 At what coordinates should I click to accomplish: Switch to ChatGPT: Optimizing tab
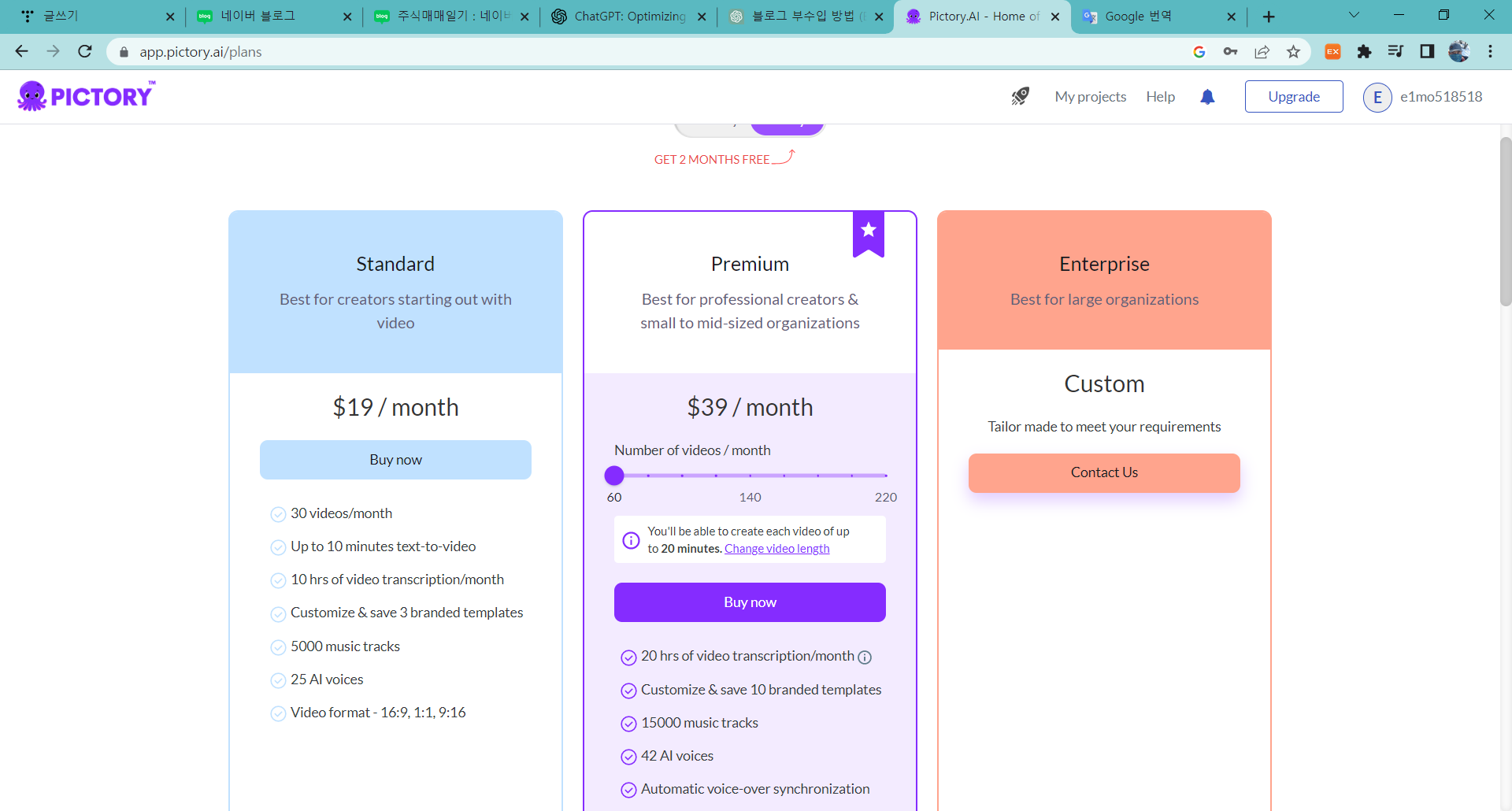(628, 17)
